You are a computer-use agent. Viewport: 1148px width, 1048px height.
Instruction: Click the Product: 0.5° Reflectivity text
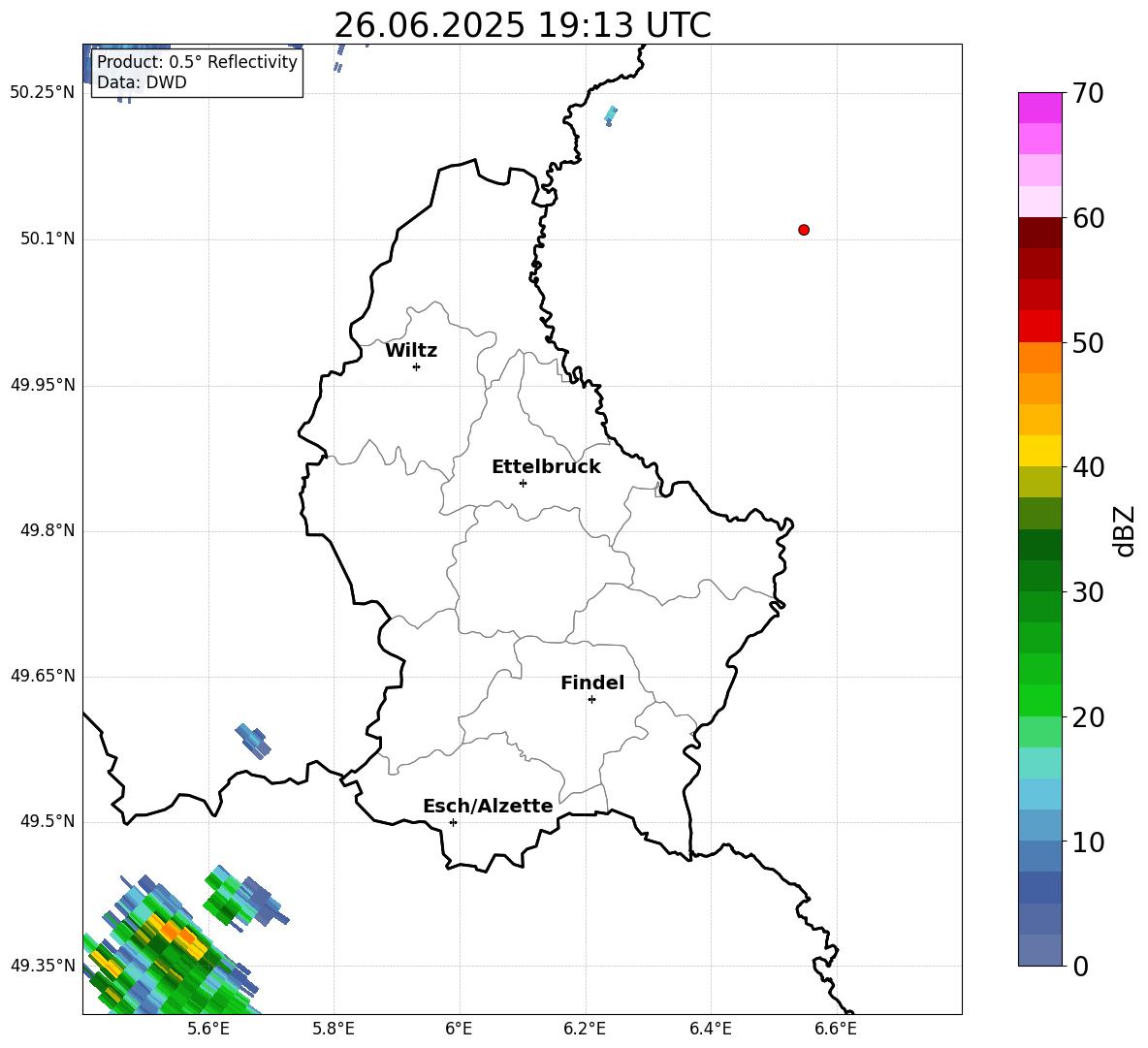tap(197, 62)
